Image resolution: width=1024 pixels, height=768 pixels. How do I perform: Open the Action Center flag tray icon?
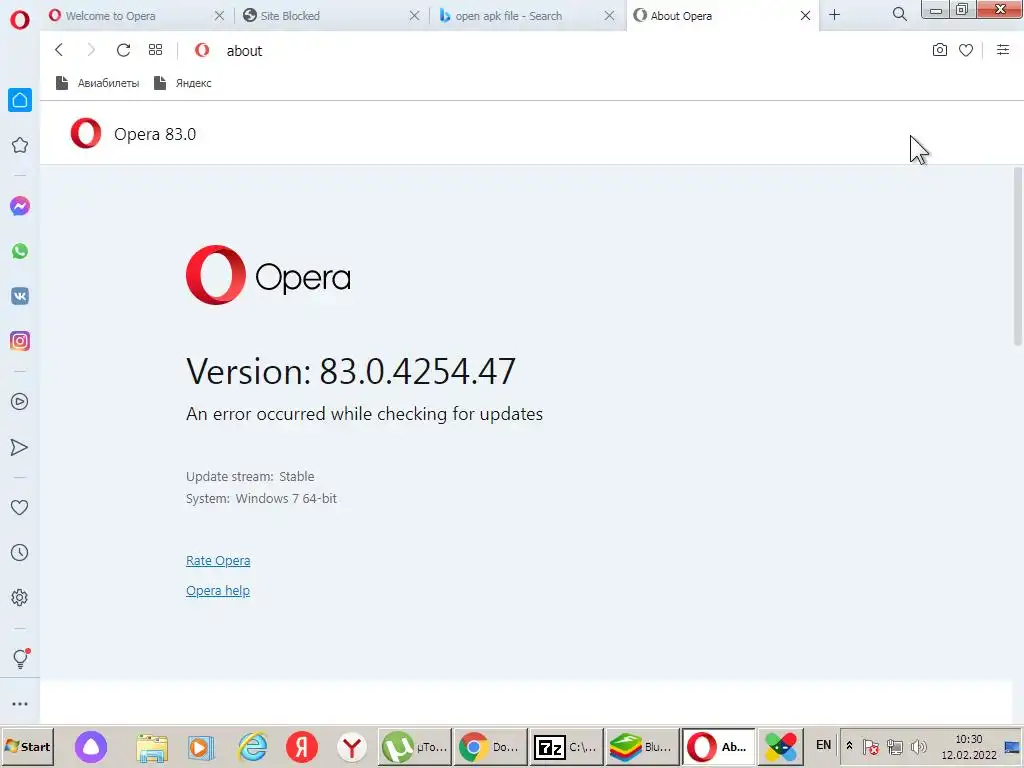tap(871, 746)
